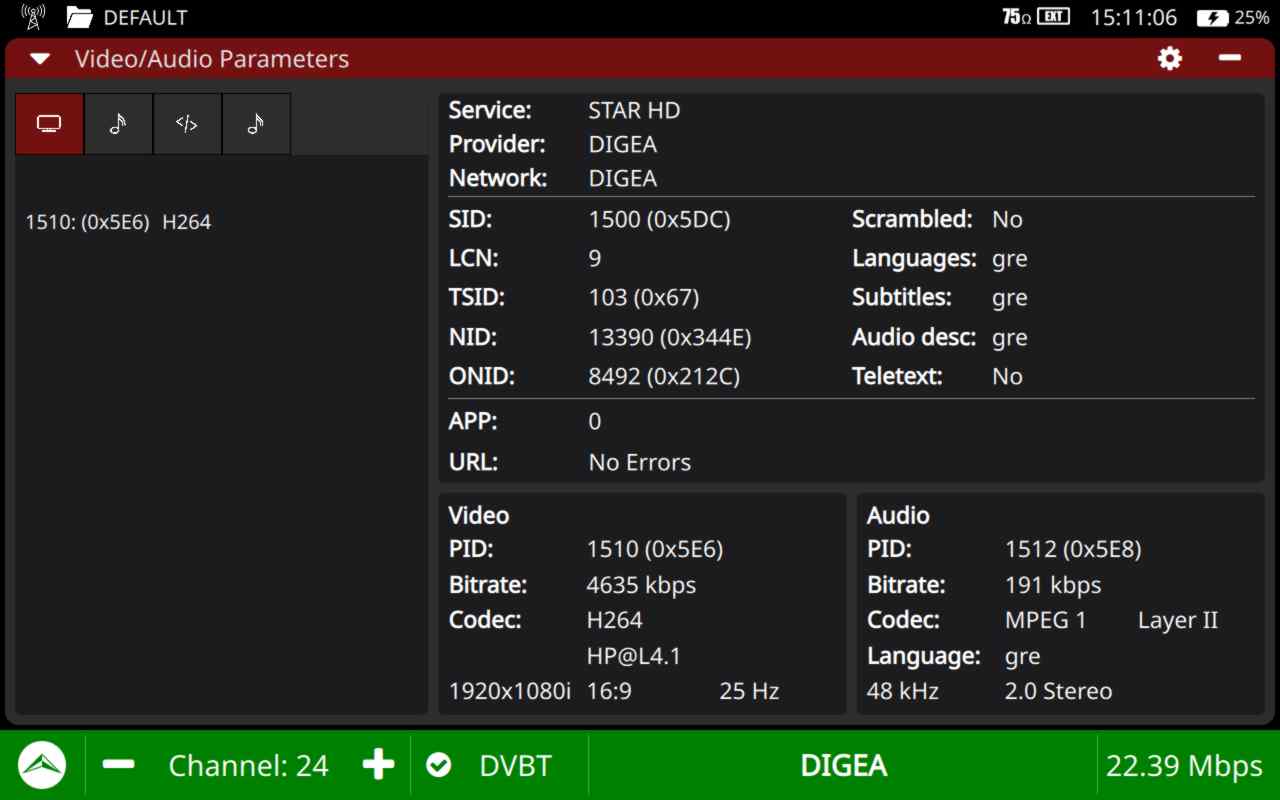This screenshot has width=1280, height=800.
Task: Select the video stream tab with monitor icon
Action: 49,124
